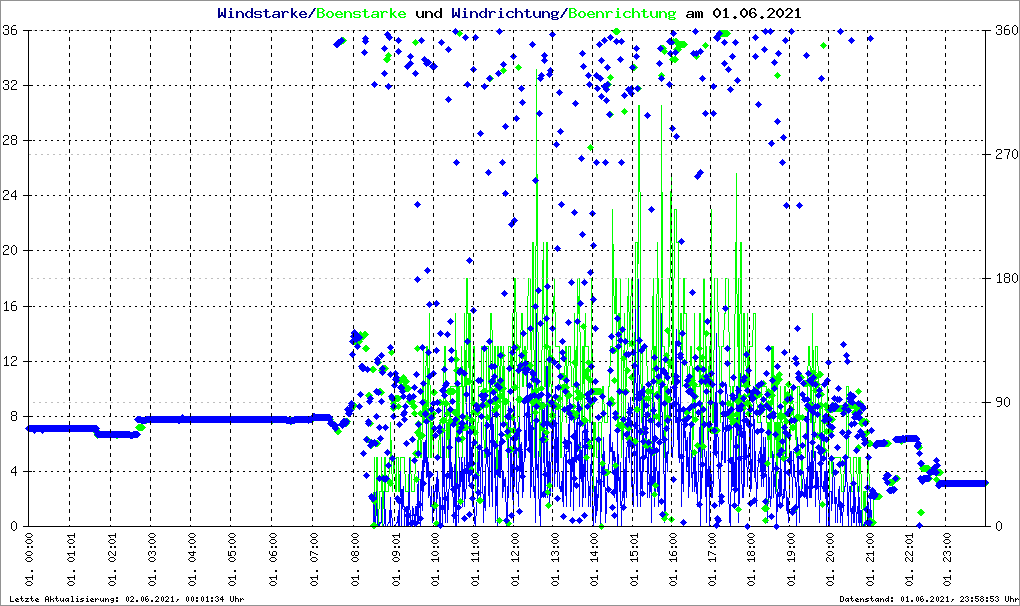Screen dimensions: 1020x606
Task: Click the "01. 05:00" time axis label
Action: point(232,559)
